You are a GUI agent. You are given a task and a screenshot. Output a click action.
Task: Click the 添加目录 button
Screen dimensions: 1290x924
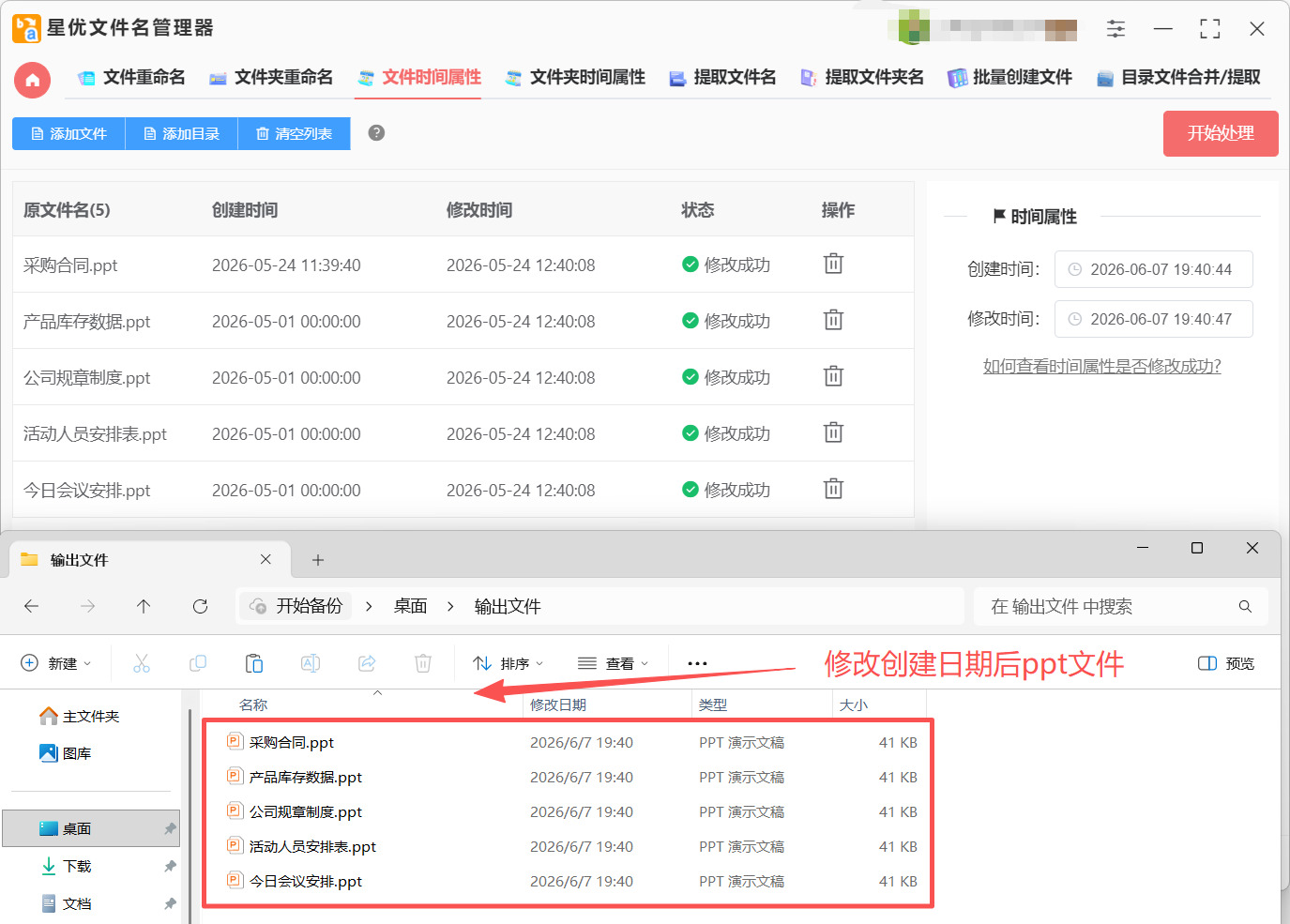click(181, 133)
